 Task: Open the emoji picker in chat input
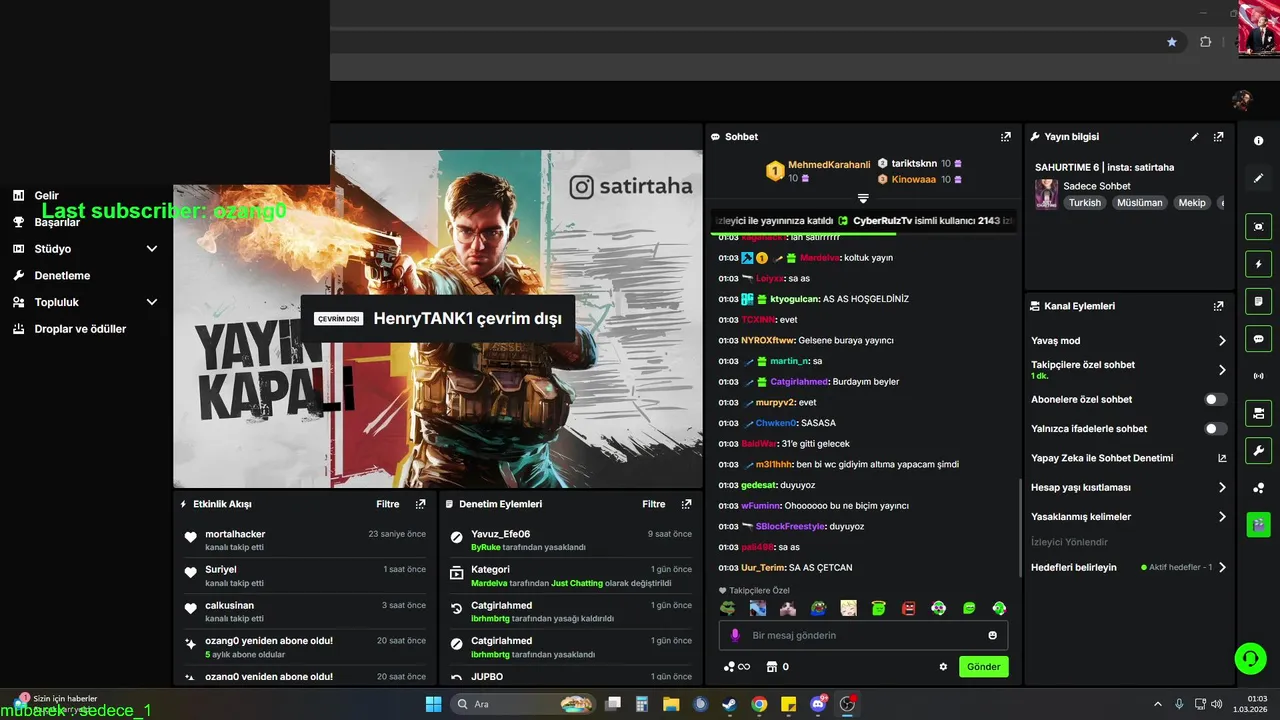(x=992, y=635)
